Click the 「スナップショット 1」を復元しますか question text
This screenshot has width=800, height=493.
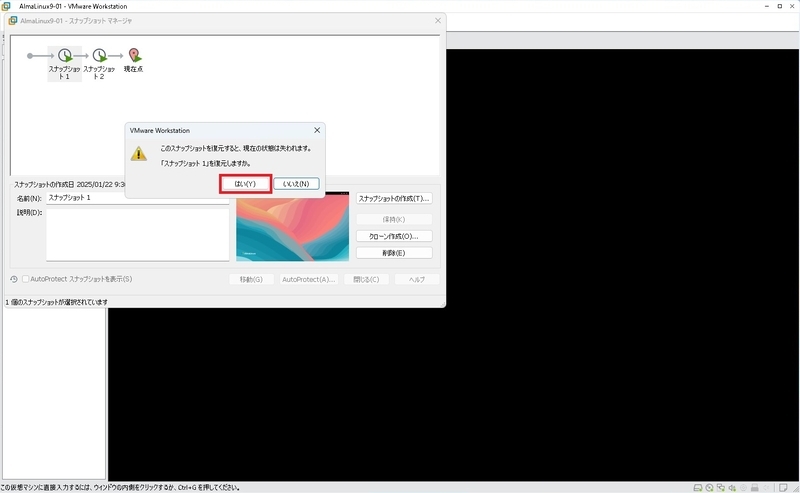click(x=205, y=164)
